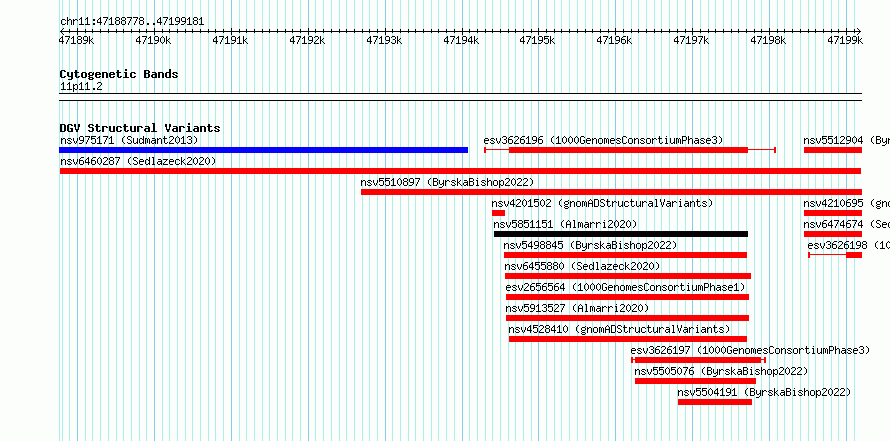Open the nsv5913527 (Almarri2020) label
The height and width of the screenshot is (441, 890).
[x=577, y=308]
